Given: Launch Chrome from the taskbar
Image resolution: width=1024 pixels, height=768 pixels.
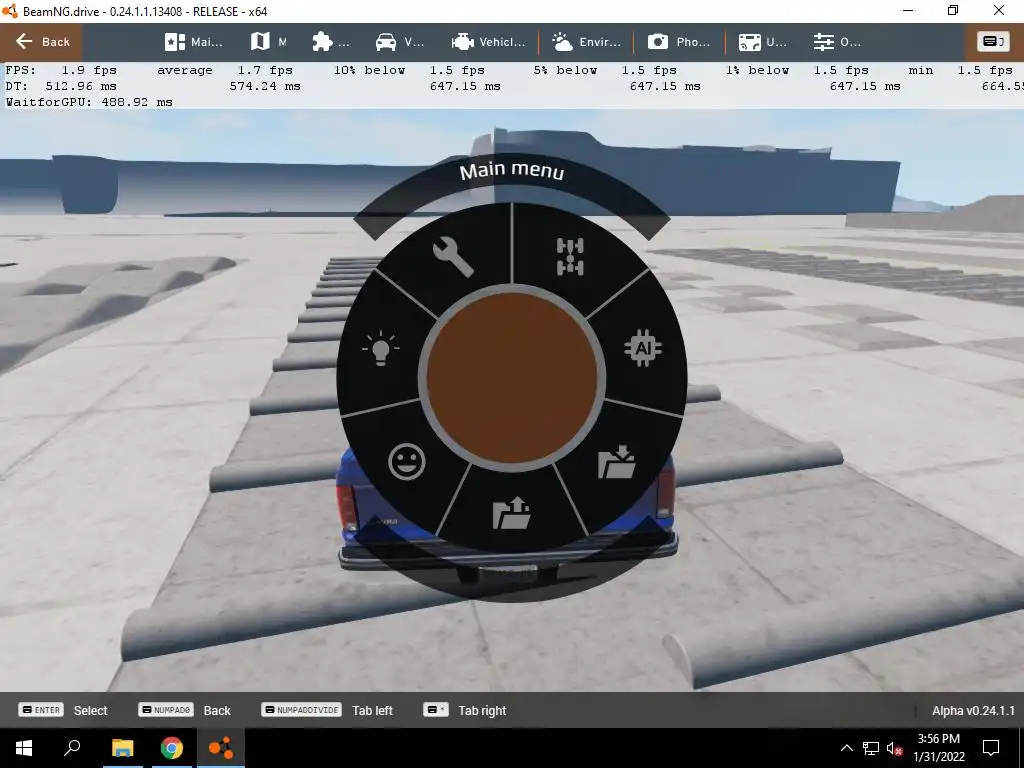Looking at the screenshot, I should pos(171,748).
